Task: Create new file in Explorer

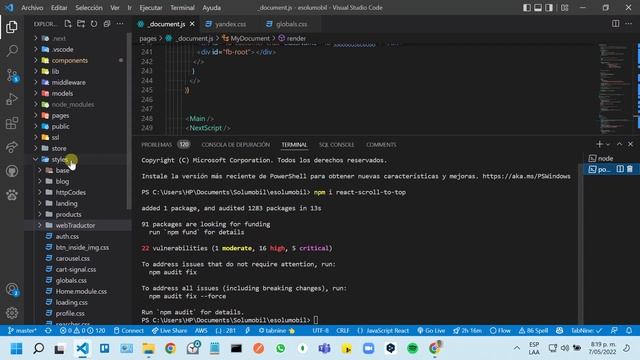Action: tap(68, 24)
